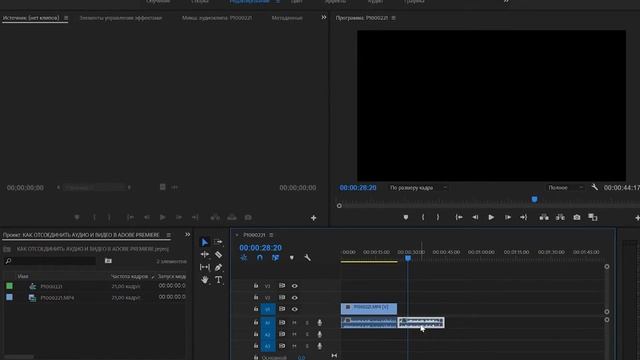This screenshot has height=360, width=640.
Task: Open Comparison View in Program monitor
Action: pyautogui.click(x=593, y=218)
